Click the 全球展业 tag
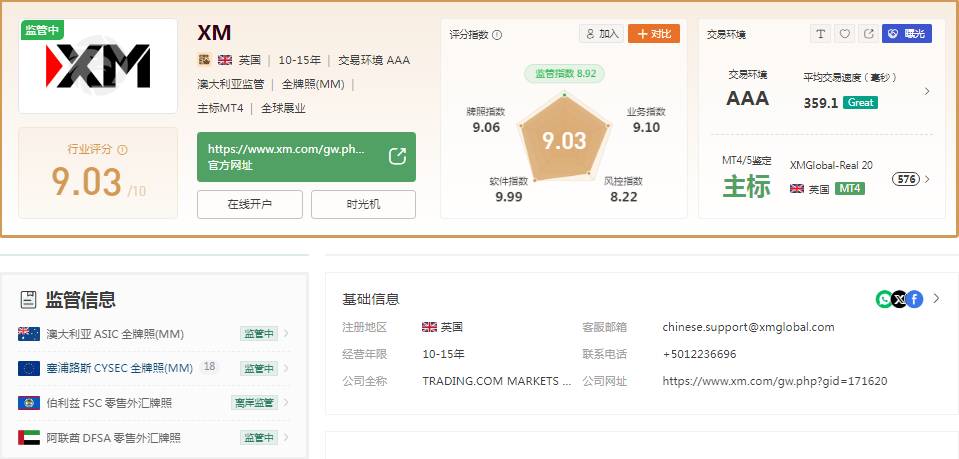 [283, 108]
